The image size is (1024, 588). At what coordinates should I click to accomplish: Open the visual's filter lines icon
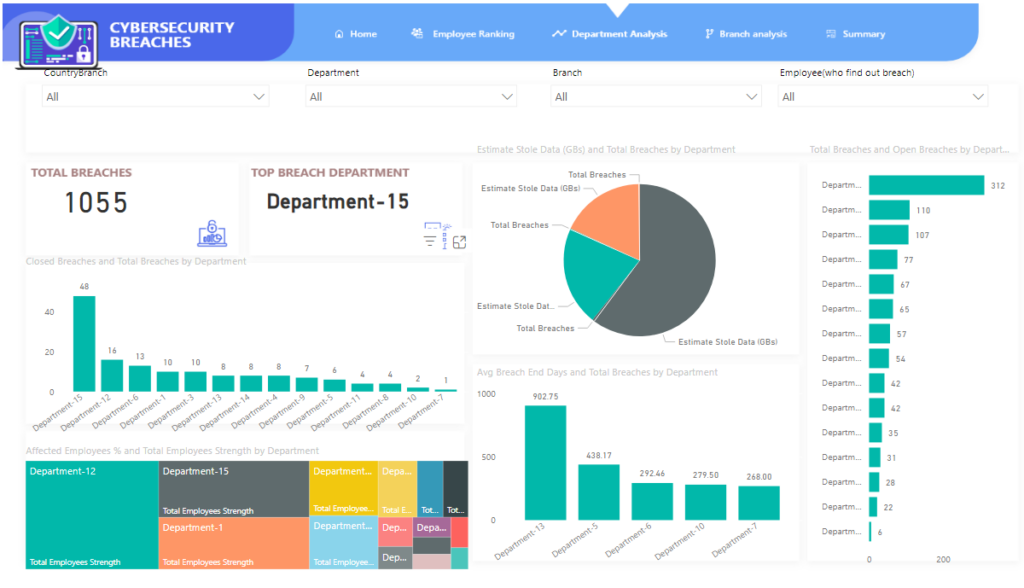432,241
